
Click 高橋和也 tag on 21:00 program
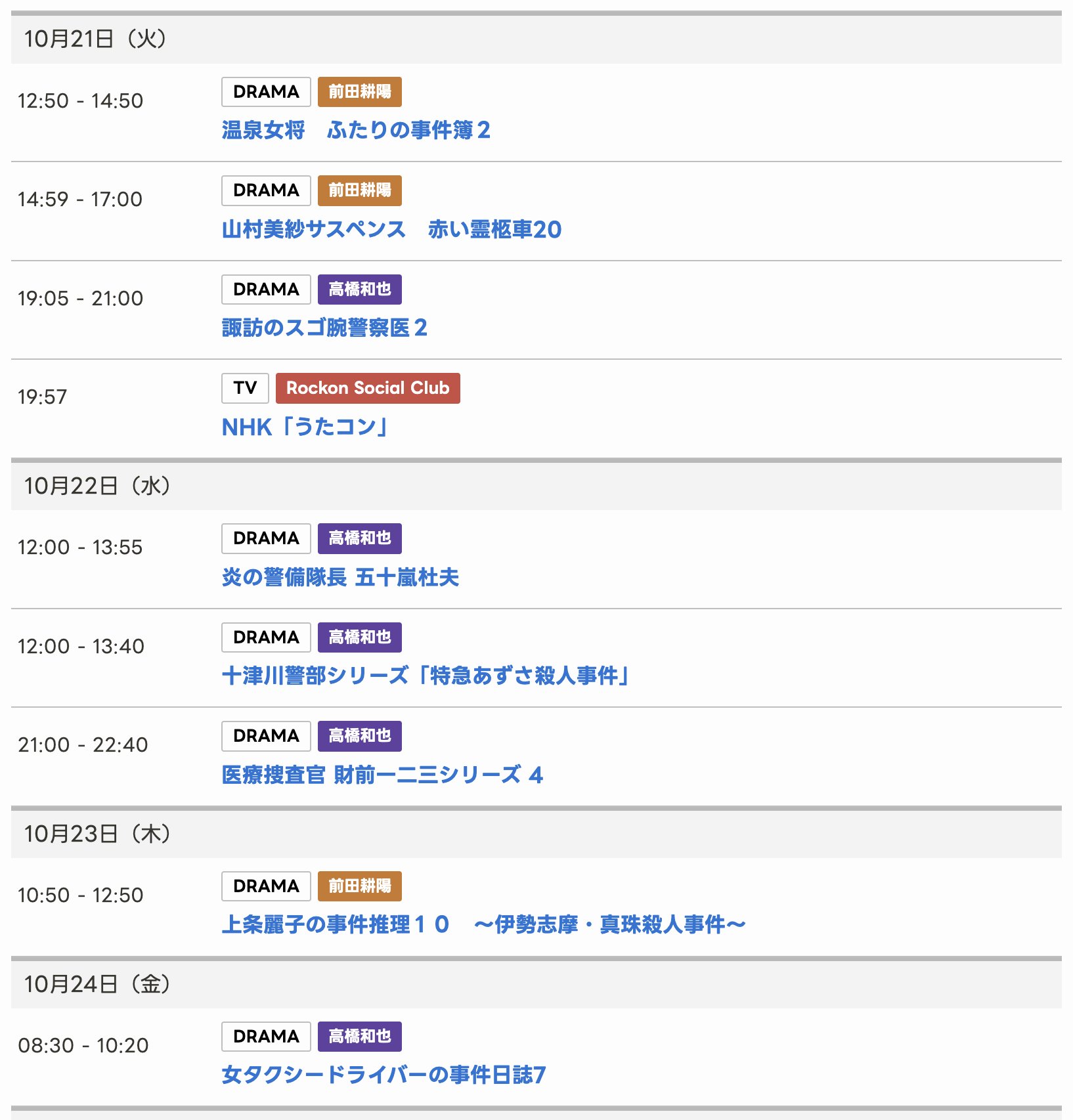click(x=360, y=736)
